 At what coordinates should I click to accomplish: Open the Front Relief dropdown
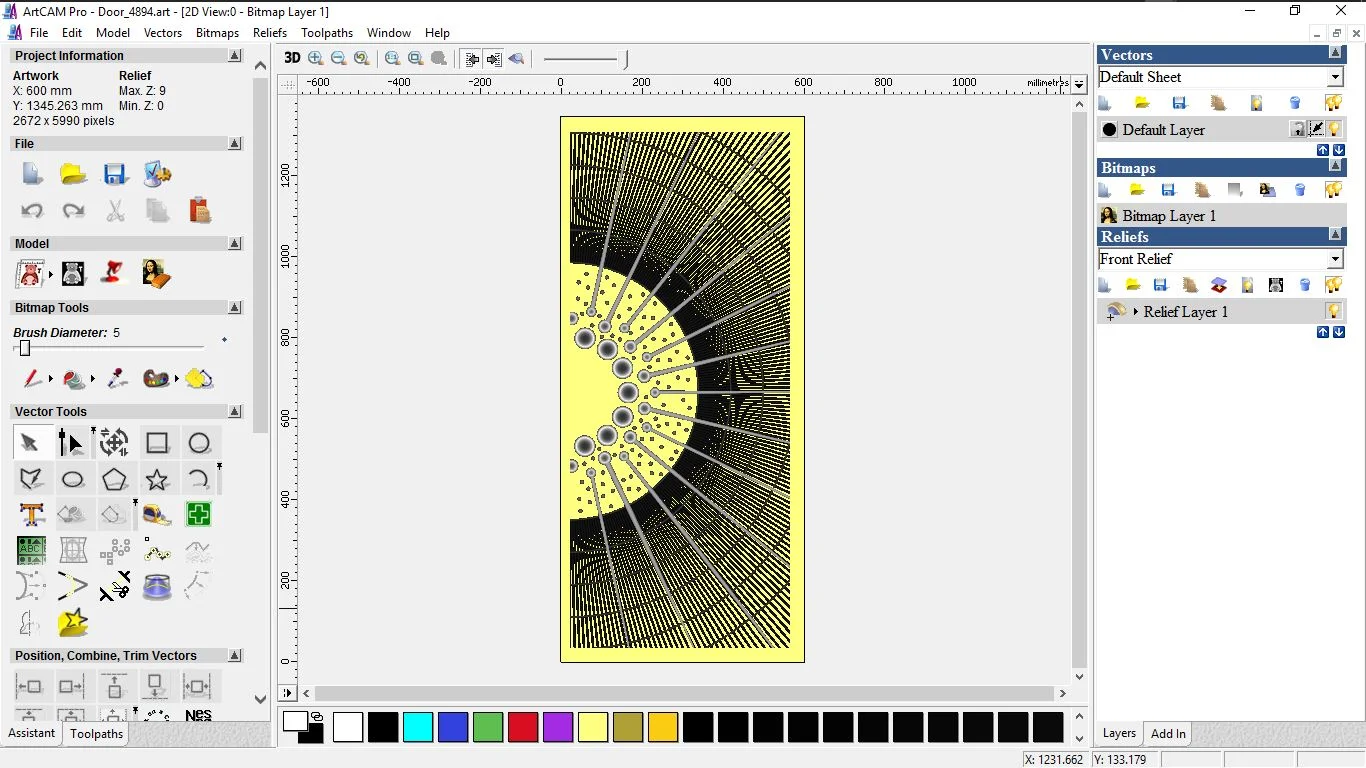(x=1335, y=259)
